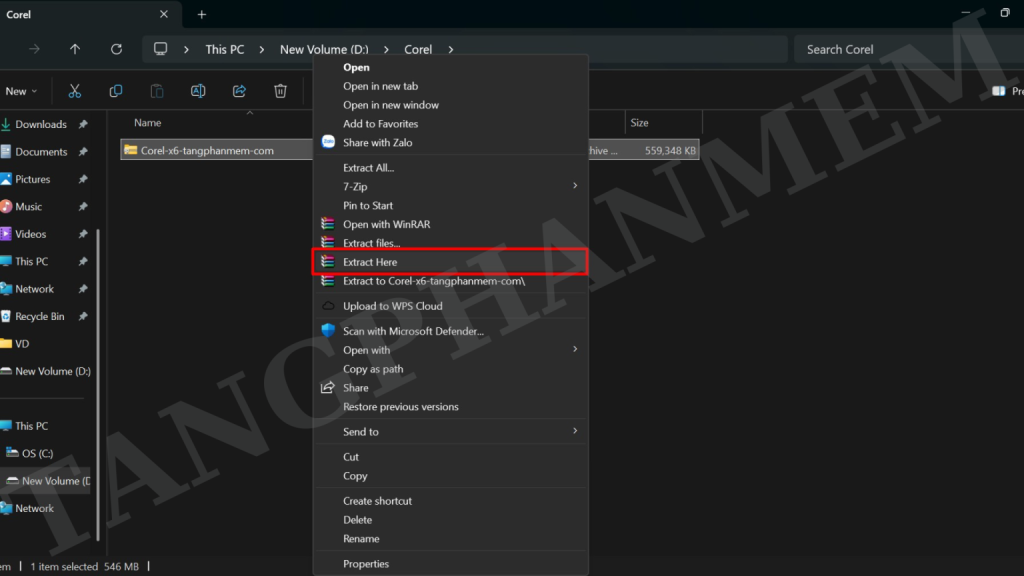Click the Rename icon in toolbar
The width and height of the screenshot is (1024, 576).
tap(198, 91)
